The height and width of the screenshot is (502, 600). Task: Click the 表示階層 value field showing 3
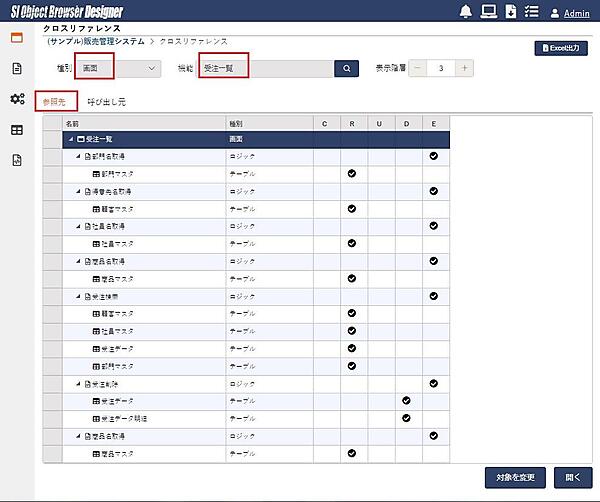tap(441, 68)
